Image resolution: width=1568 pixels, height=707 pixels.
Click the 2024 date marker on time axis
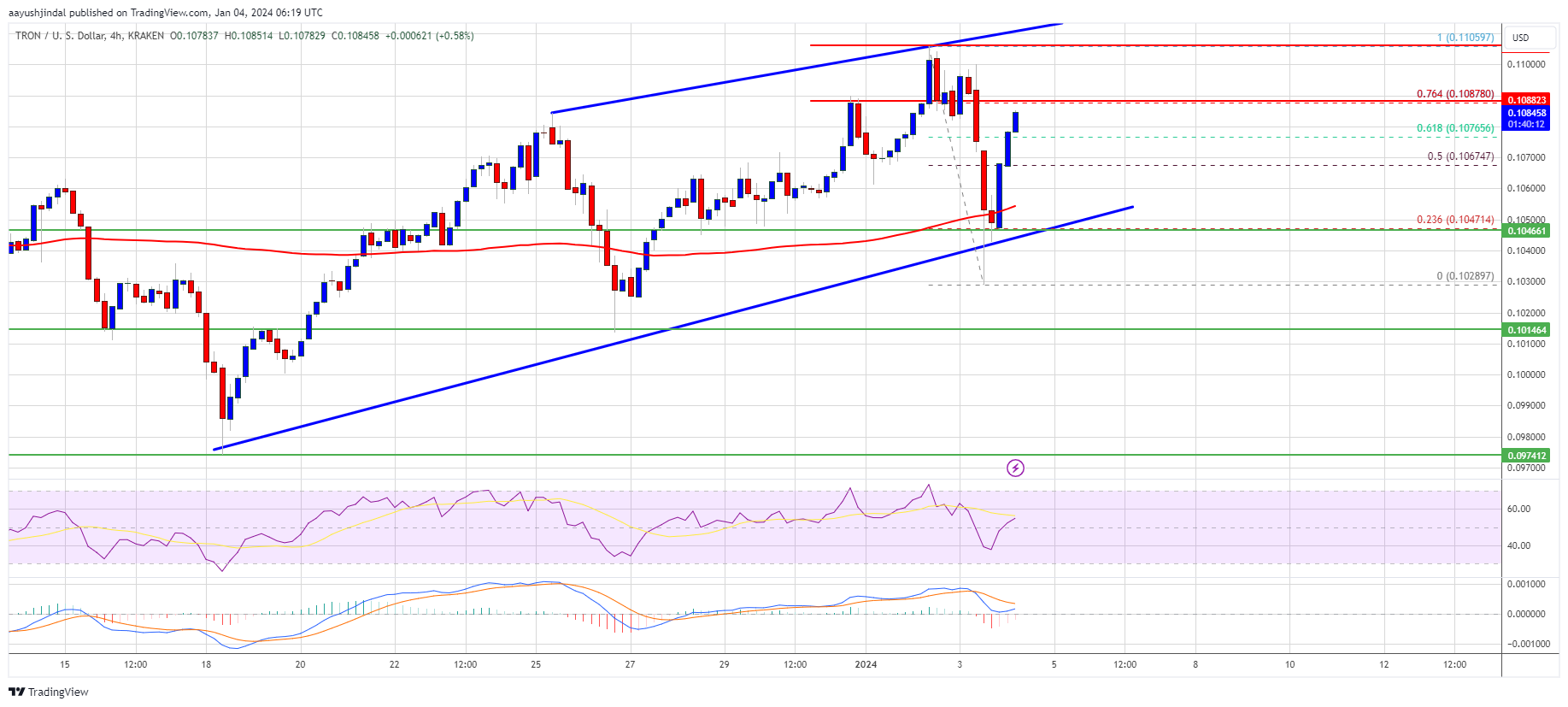(x=866, y=664)
